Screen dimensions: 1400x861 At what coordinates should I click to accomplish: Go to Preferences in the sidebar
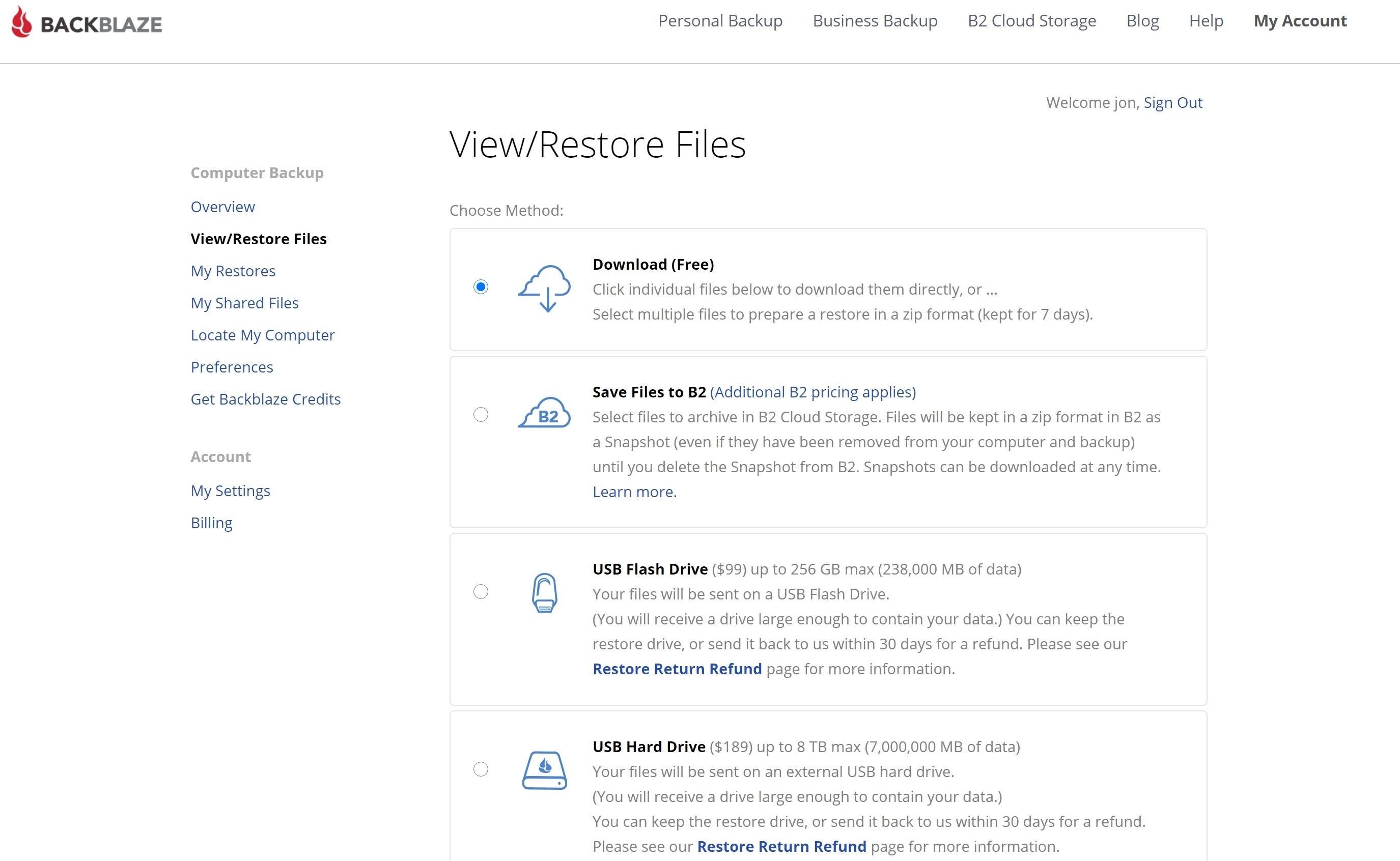pos(232,367)
